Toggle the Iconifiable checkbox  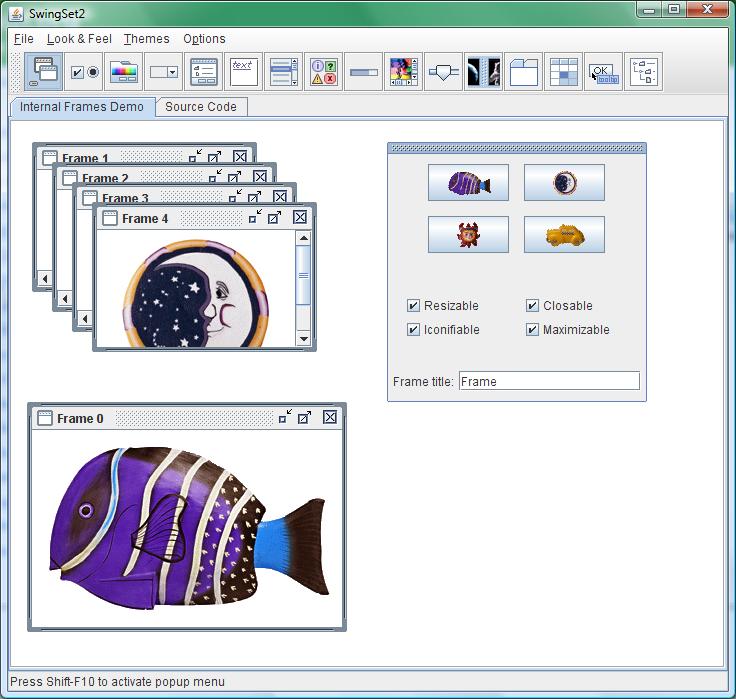coord(414,330)
